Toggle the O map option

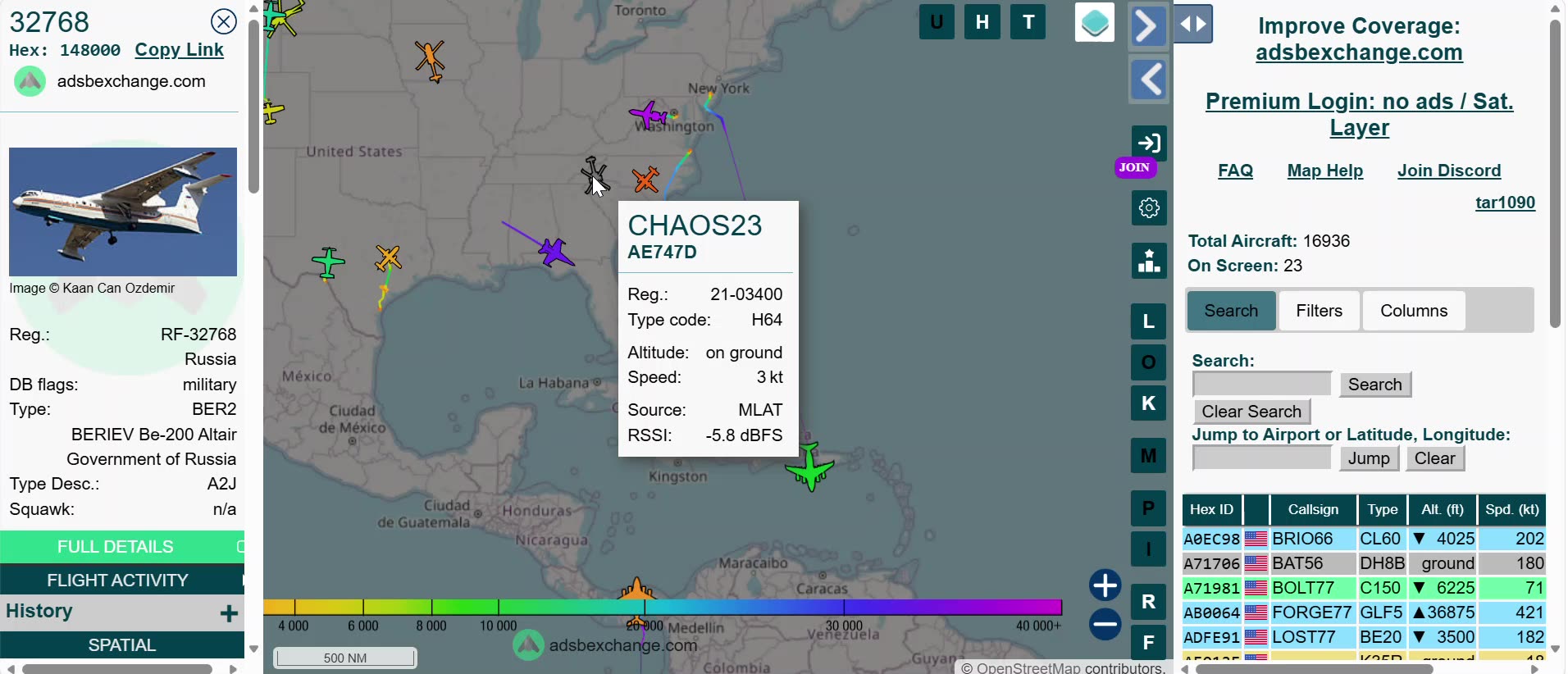pos(1149,362)
